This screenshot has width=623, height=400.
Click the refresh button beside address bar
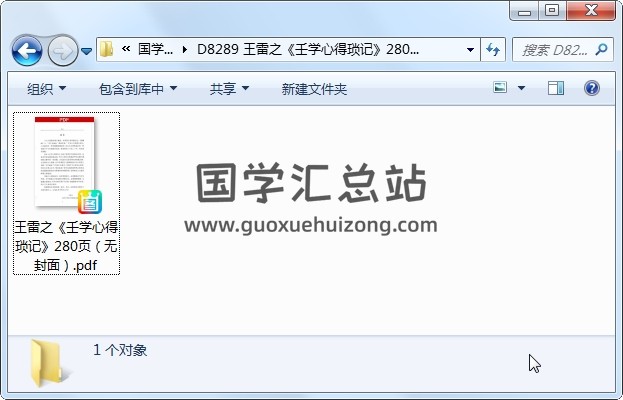coord(493,50)
